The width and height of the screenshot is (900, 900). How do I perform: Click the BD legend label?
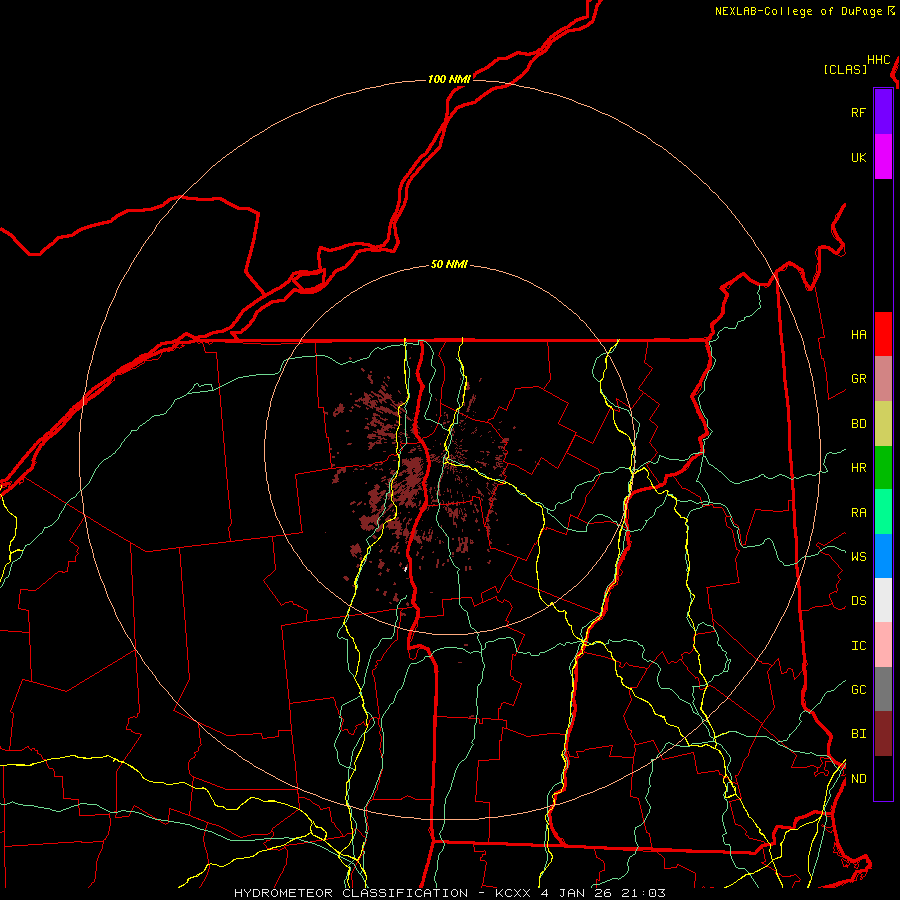(x=858, y=424)
